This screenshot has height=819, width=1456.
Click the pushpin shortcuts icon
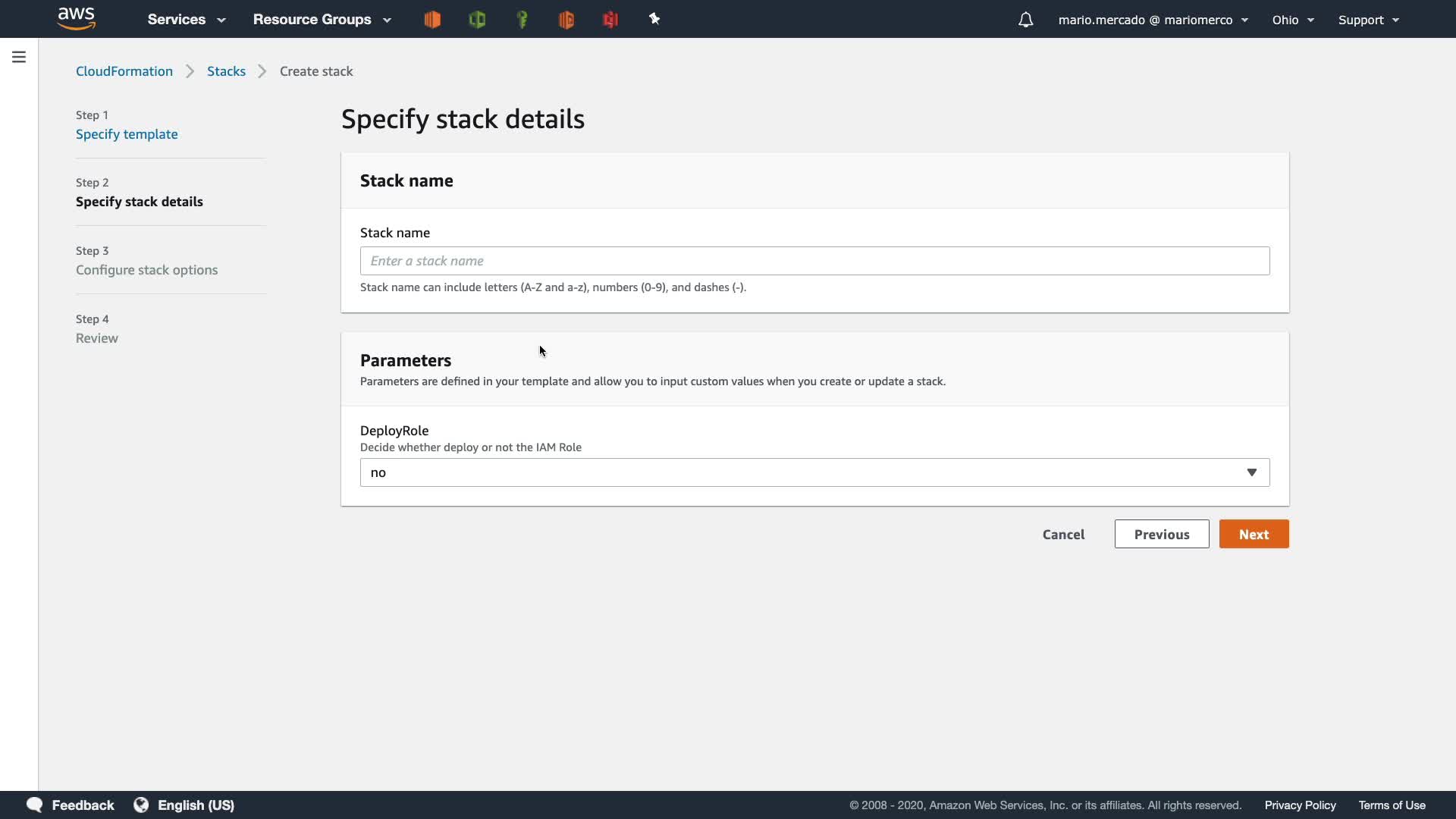click(x=654, y=19)
